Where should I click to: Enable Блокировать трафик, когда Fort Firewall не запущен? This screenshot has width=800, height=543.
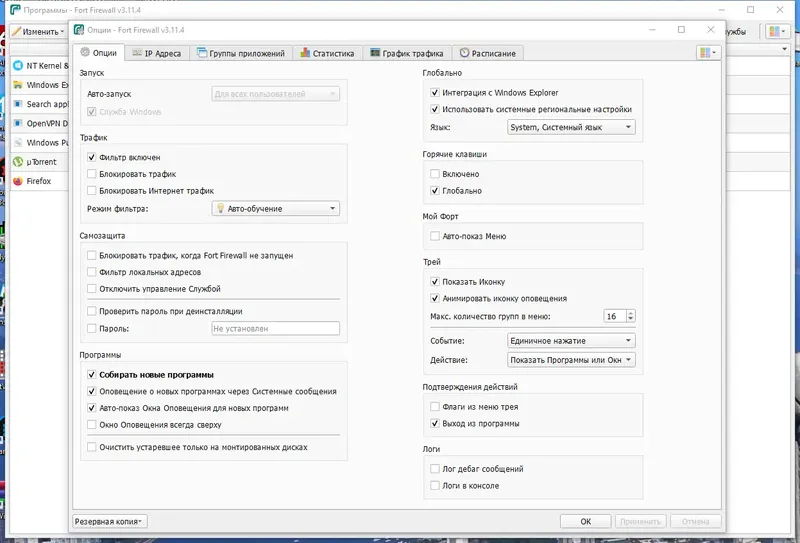pyautogui.click(x=92, y=256)
